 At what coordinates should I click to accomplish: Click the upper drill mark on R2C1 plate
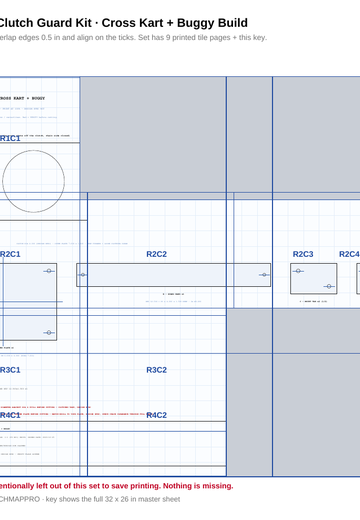pos(49,271)
